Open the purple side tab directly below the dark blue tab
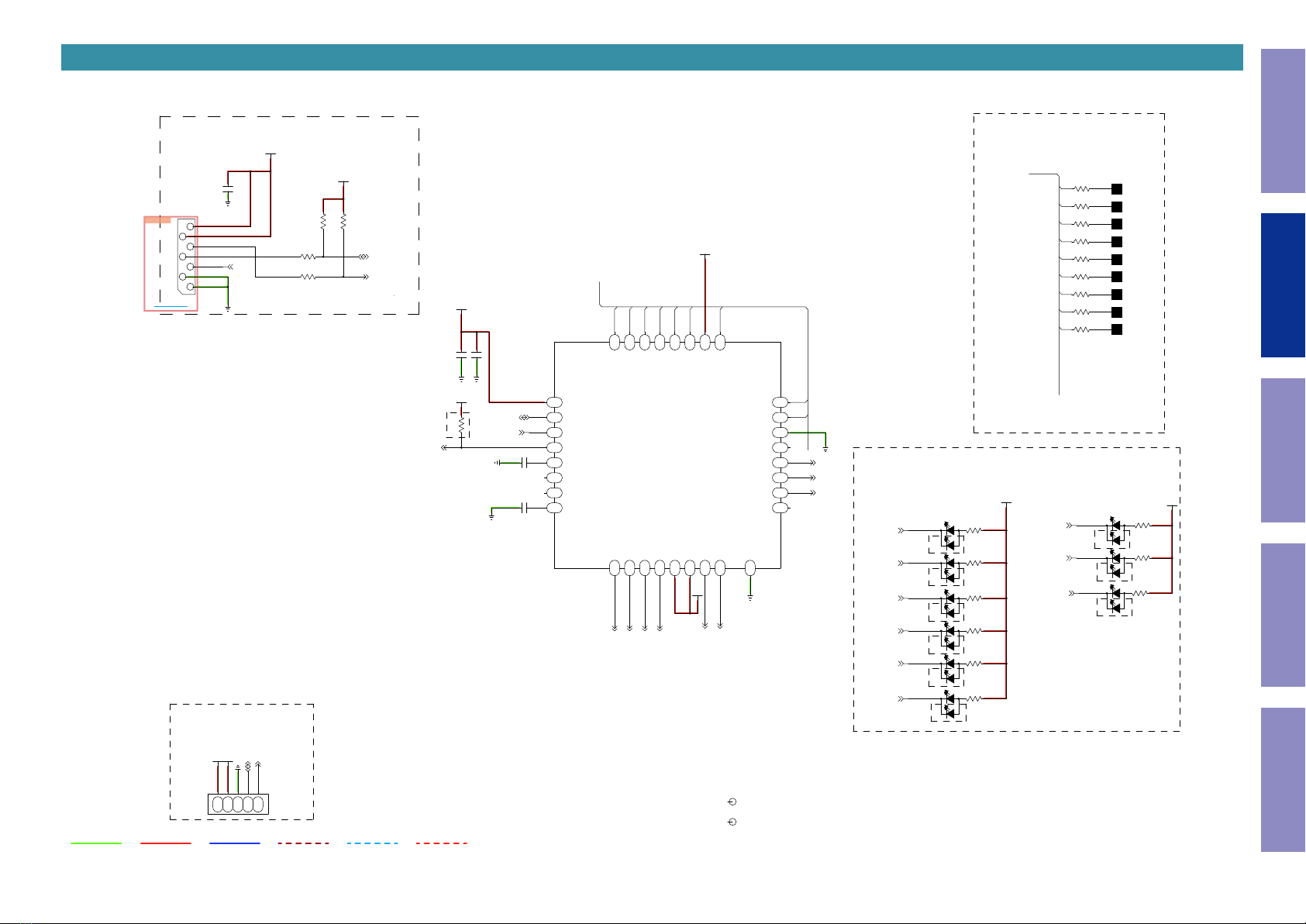Image resolution: width=1306 pixels, height=924 pixels. pyautogui.click(x=1283, y=450)
